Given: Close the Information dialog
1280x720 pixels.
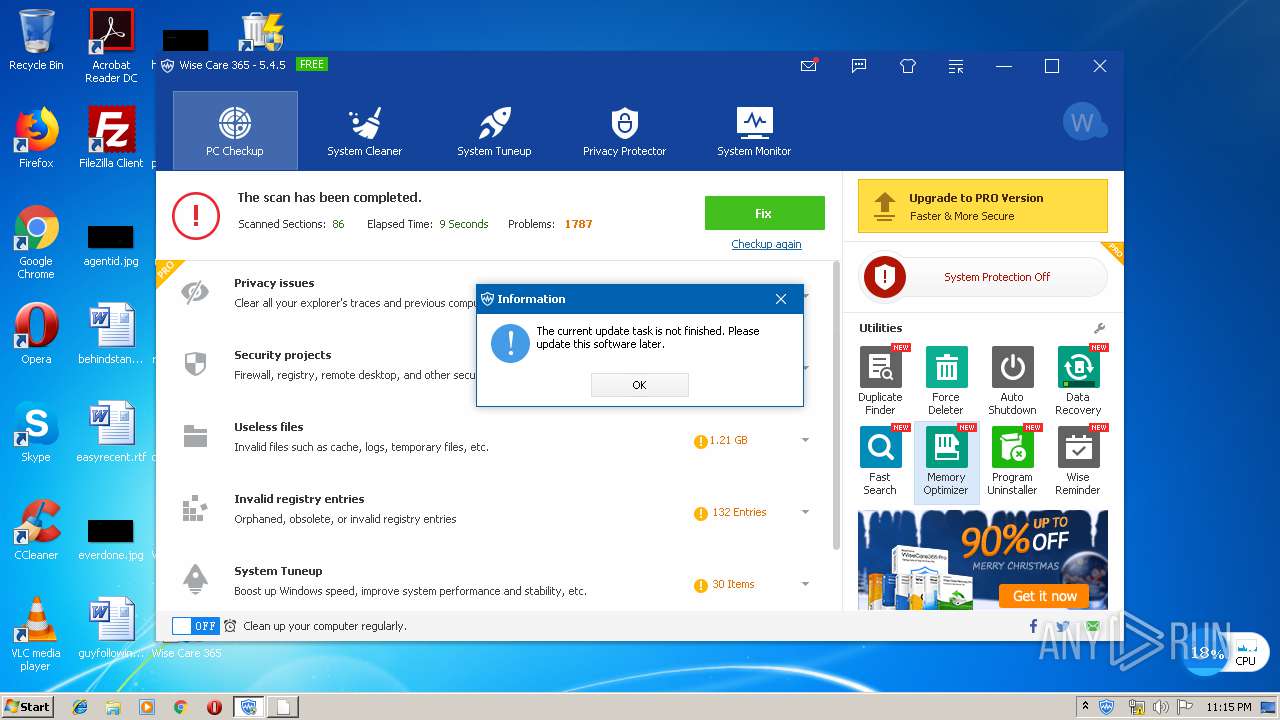Looking at the screenshot, I should pos(781,299).
